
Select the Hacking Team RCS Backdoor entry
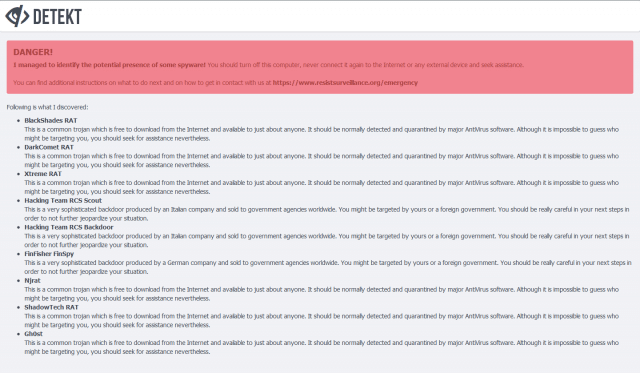pos(69,227)
